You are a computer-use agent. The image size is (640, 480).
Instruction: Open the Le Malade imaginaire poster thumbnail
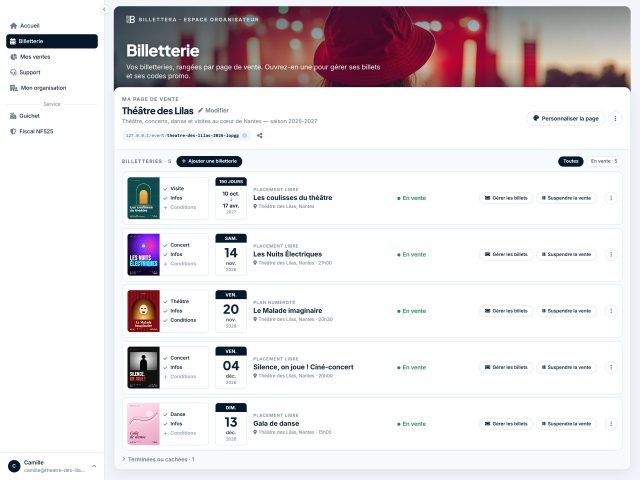pyautogui.click(x=143, y=311)
